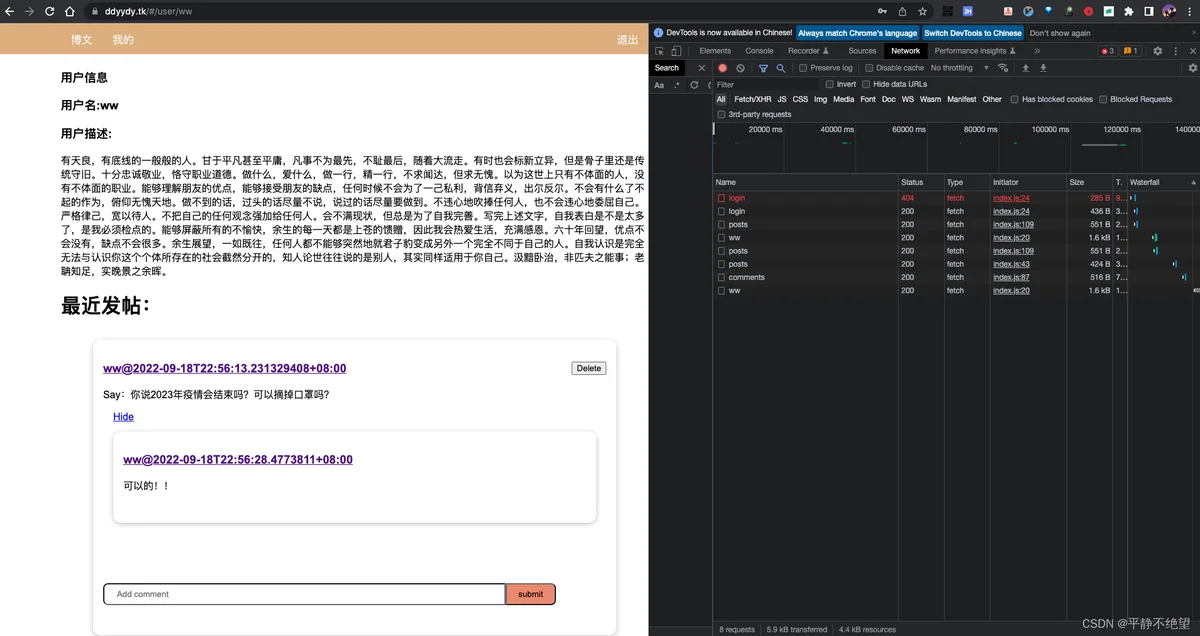The width and height of the screenshot is (1200, 636).
Task: Open the Recorder tab
Action: click(808, 51)
